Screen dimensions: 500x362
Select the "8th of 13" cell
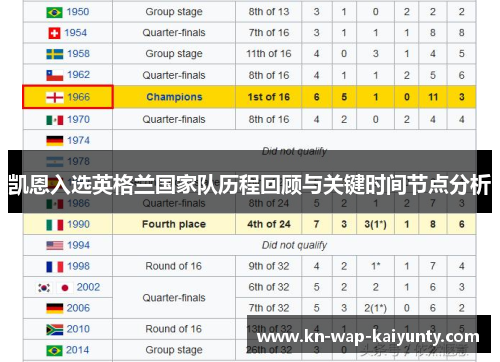click(269, 12)
